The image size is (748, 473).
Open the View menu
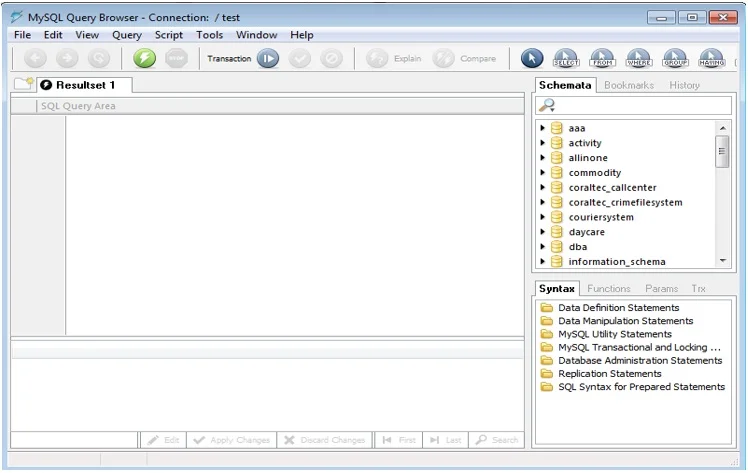click(87, 35)
